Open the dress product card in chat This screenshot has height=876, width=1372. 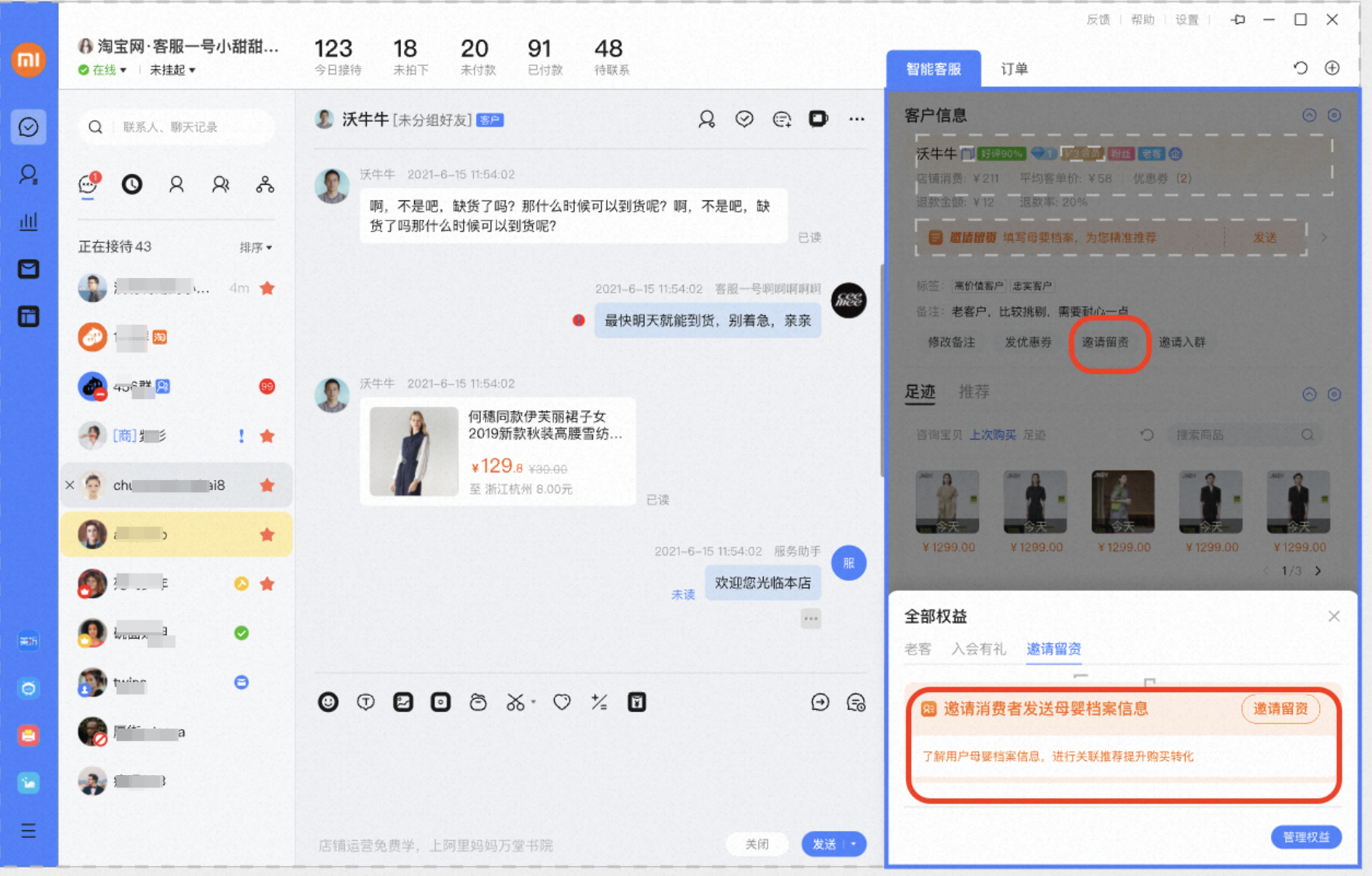[497, 452]
